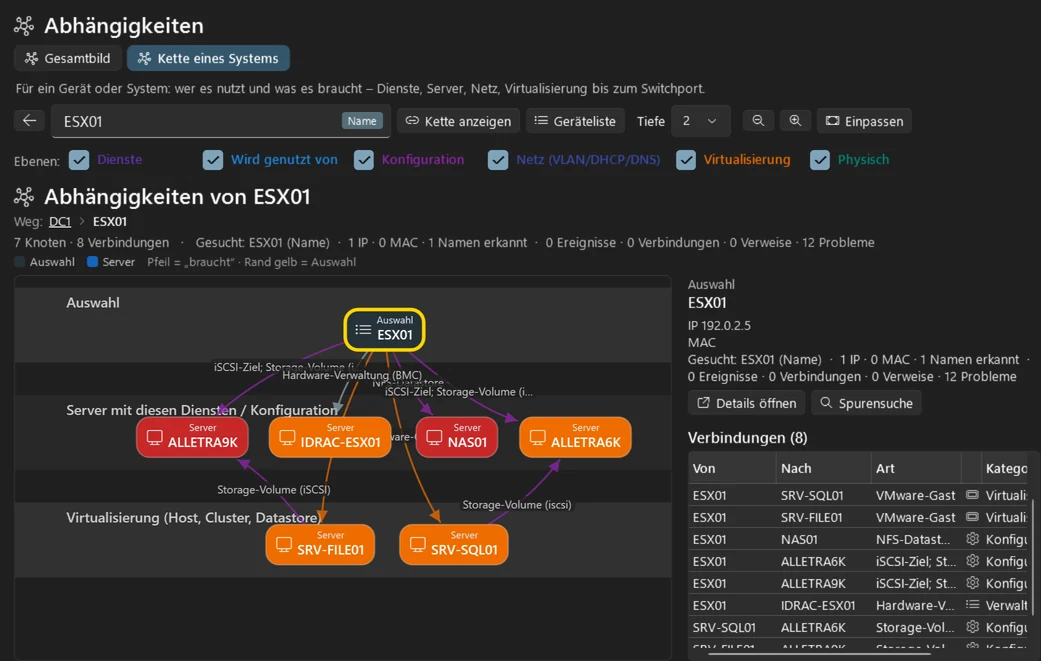Click the Name badge in search field
The height and width of the screenshot is (661, 1041).
coord(362,121)
